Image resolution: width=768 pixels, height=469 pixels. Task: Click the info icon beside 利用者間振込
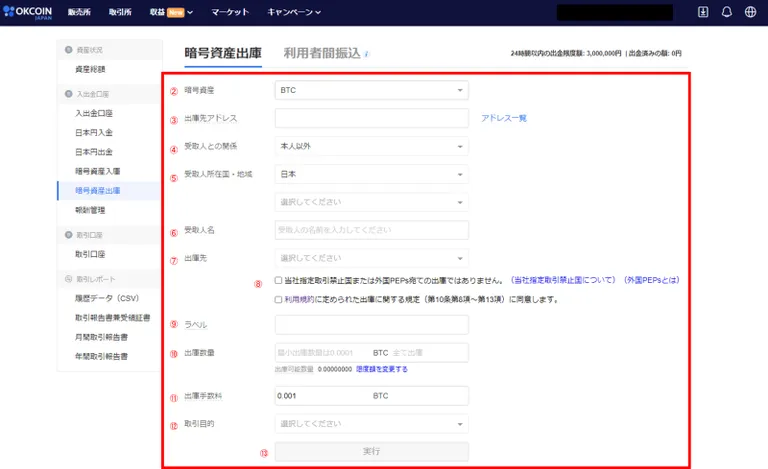pos(366,54)
